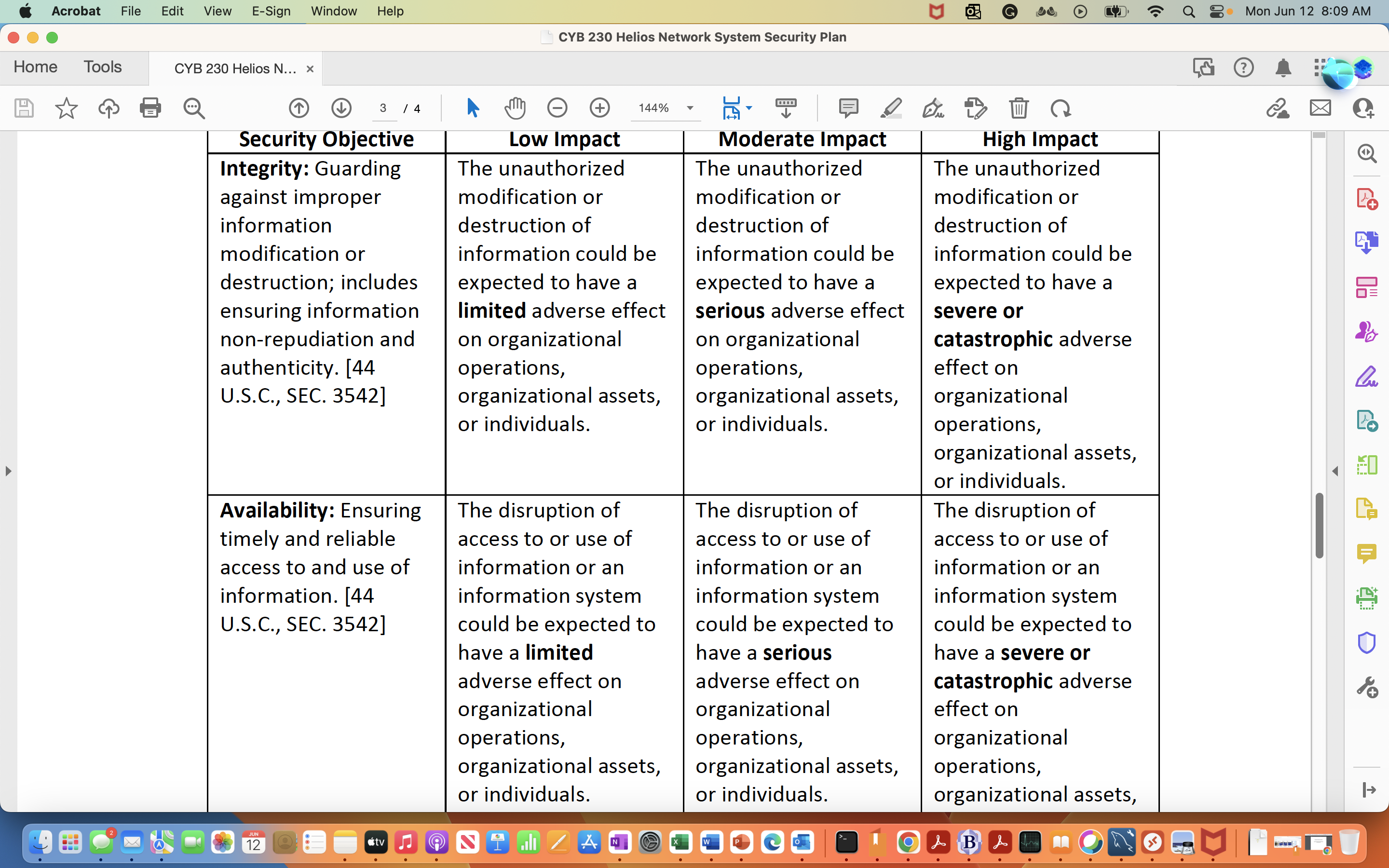Open the Find text search tool
Screen dimensions: 1389x868
point(193,108)
